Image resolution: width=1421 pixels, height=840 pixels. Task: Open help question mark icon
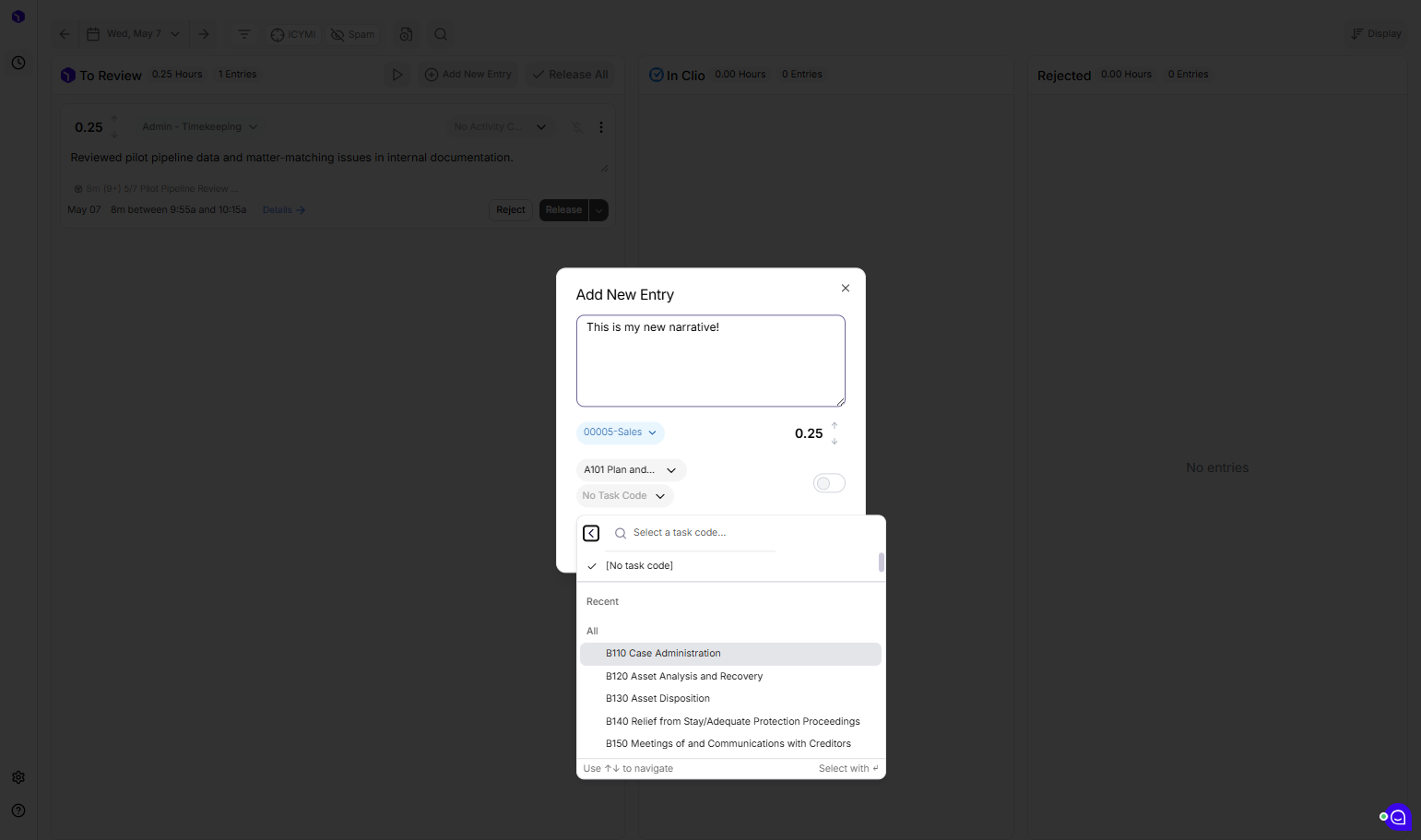[18, 810]
